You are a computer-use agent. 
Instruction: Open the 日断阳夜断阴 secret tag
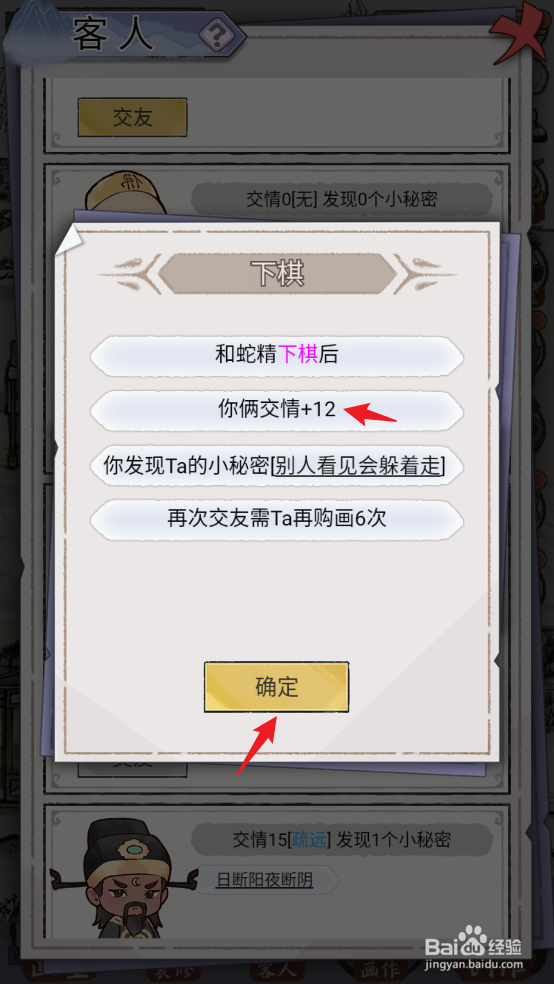[265, 880]
